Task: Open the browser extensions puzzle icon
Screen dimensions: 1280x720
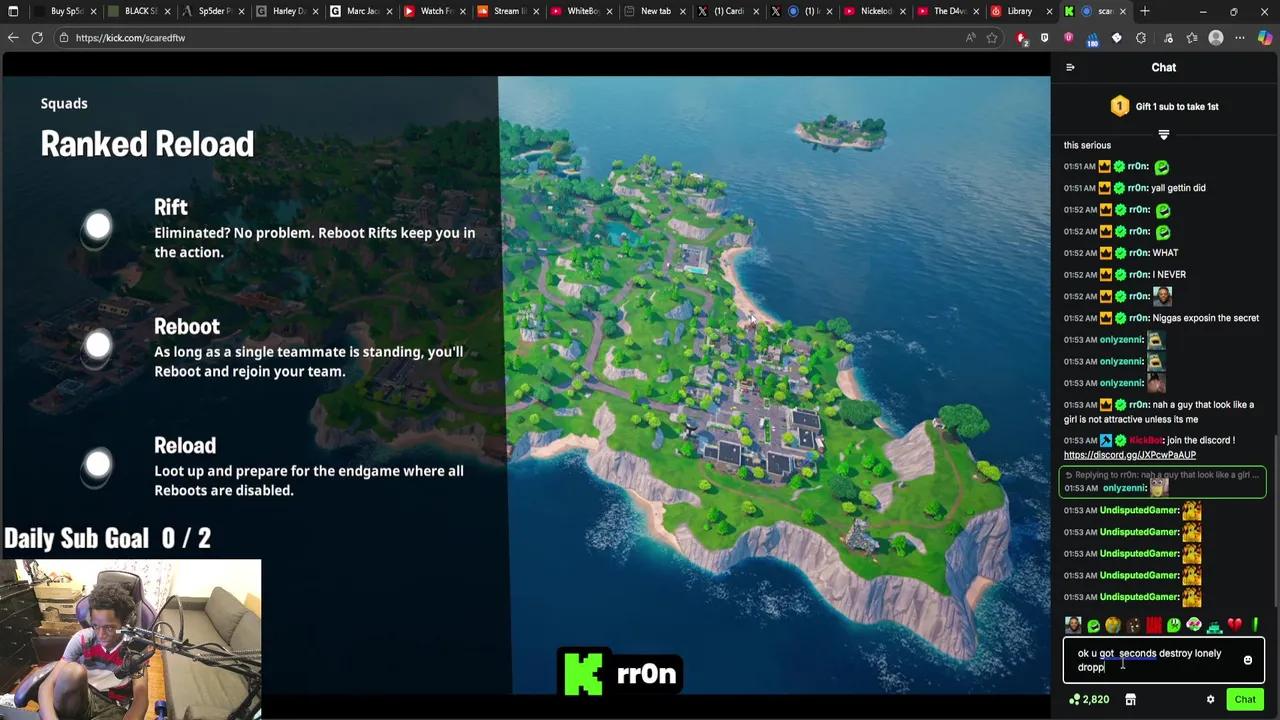Action: pos(1141,37)
